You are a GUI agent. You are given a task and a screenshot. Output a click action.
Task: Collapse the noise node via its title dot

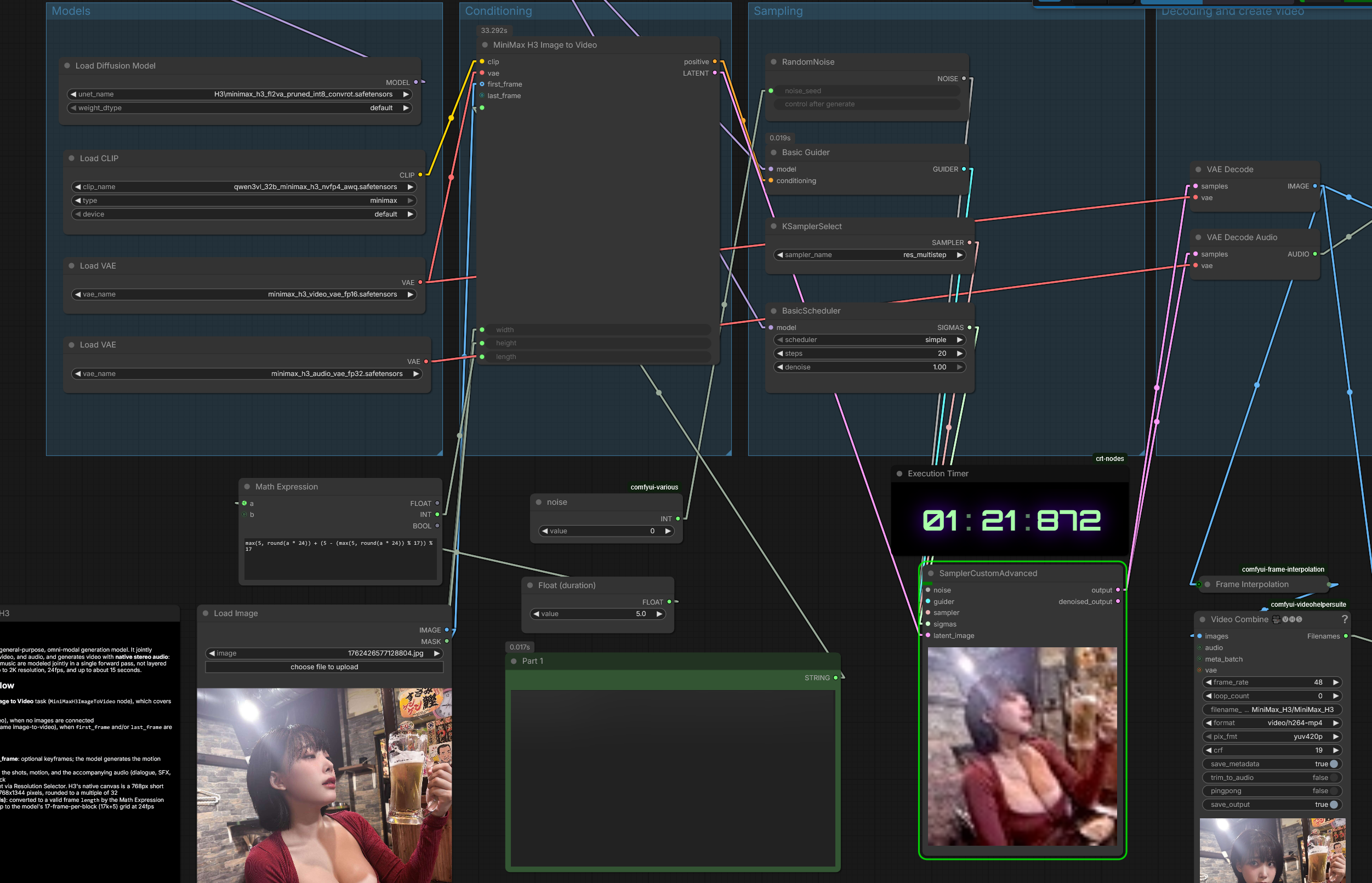(539, 502)
